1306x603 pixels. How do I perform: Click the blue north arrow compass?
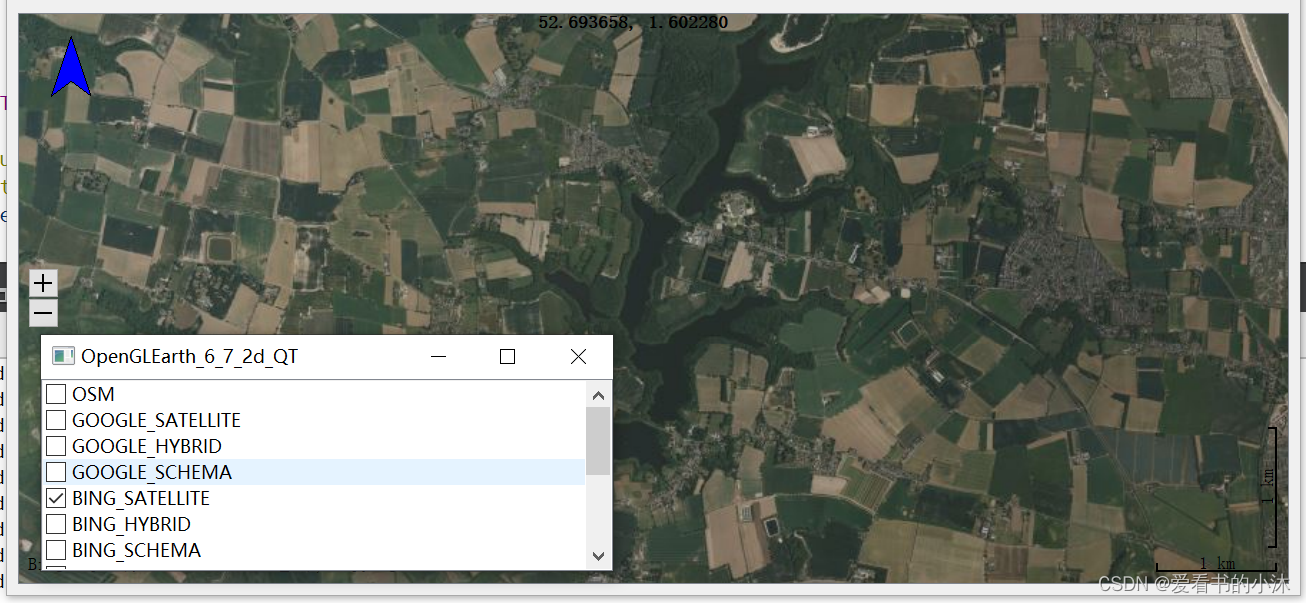point(71,68)
